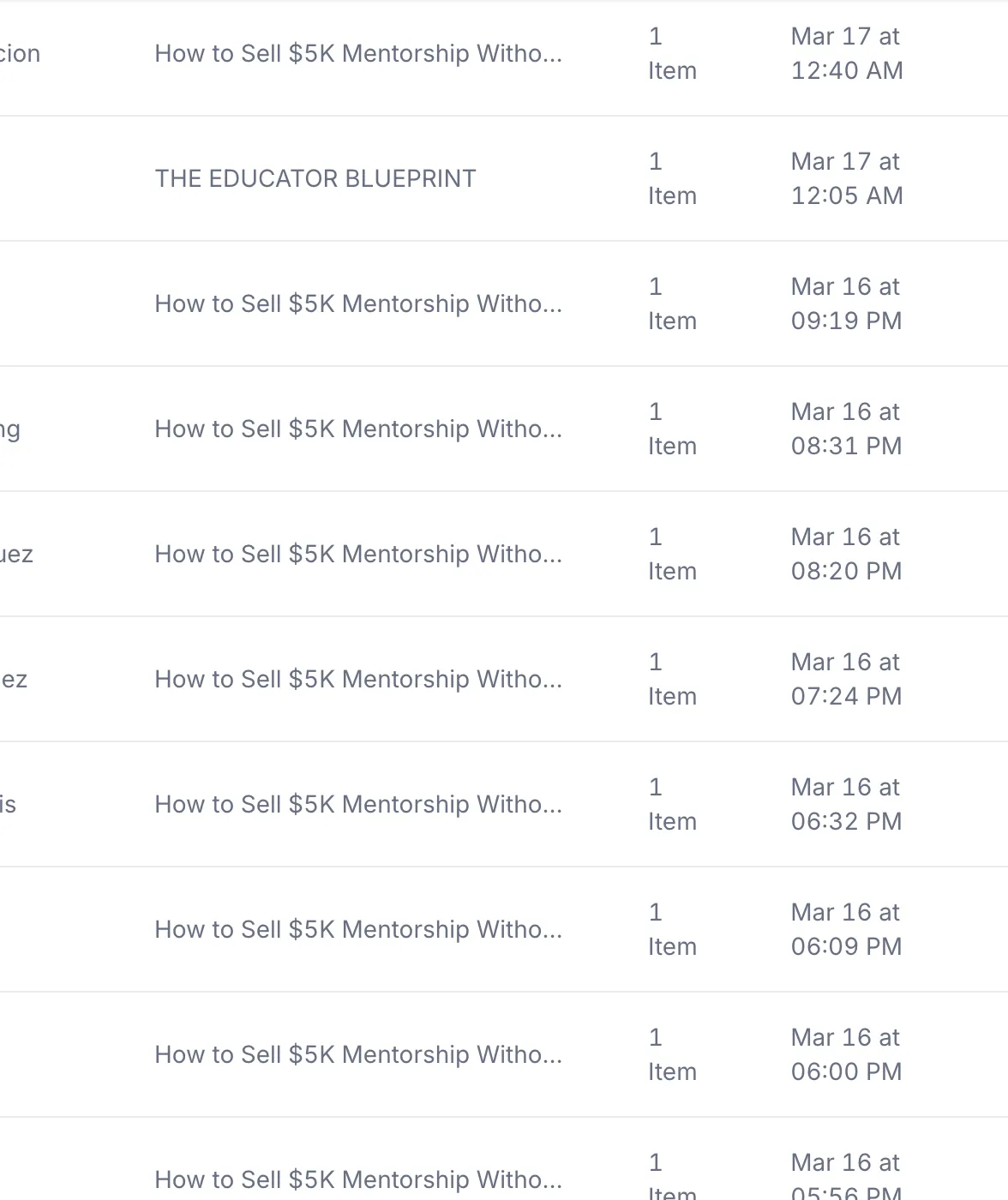Open the mentorship product ordered at 06:00 PM
1008x1200 pixels.
tap(357, 1054)
